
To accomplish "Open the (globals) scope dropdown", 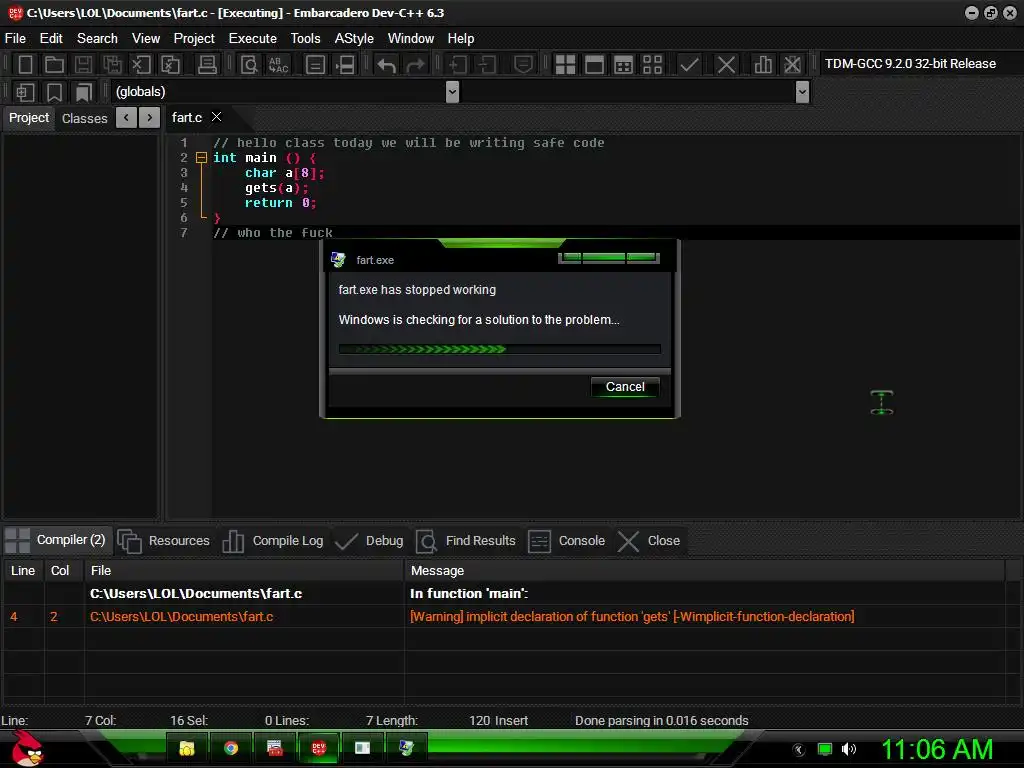I will click(x=452, y=91).
